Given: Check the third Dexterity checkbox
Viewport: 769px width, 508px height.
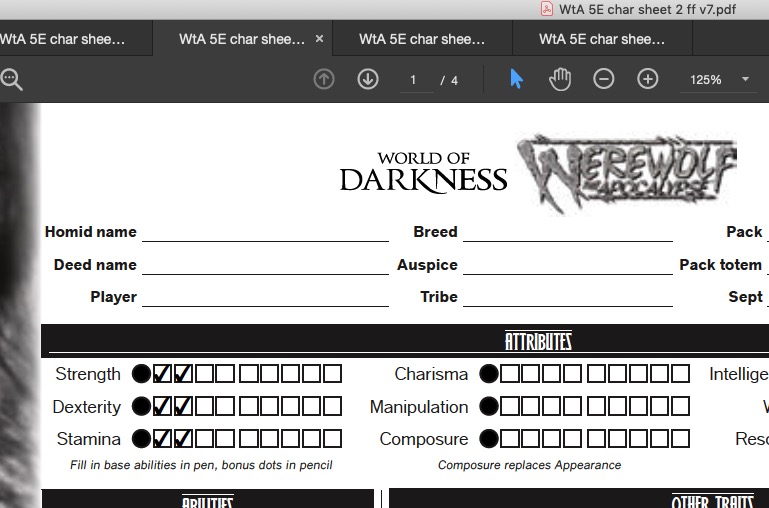Looking at the screenshot, I should point(204,406).
